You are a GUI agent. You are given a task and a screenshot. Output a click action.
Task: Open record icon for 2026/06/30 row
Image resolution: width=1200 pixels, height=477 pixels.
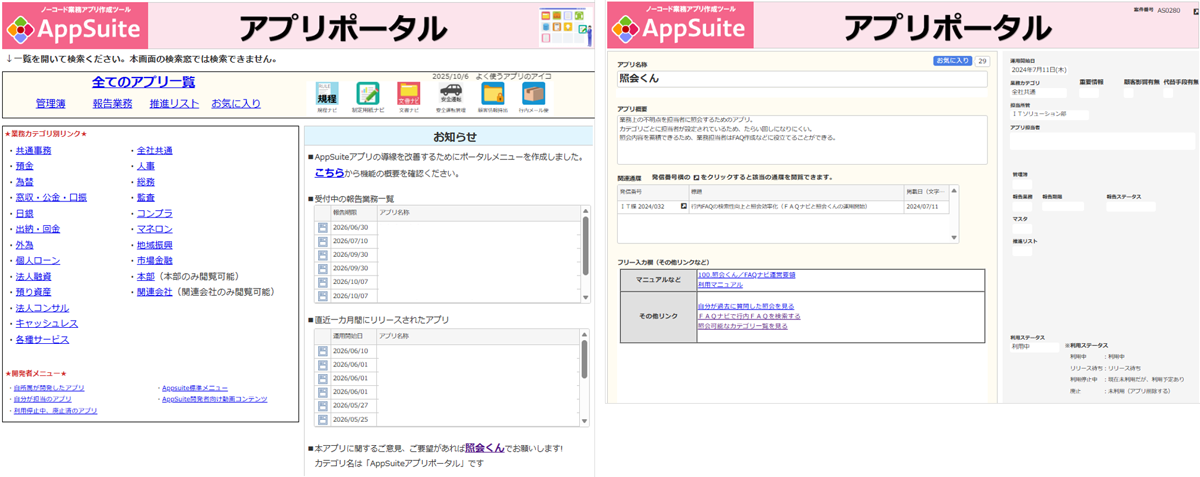click(323, 227)
